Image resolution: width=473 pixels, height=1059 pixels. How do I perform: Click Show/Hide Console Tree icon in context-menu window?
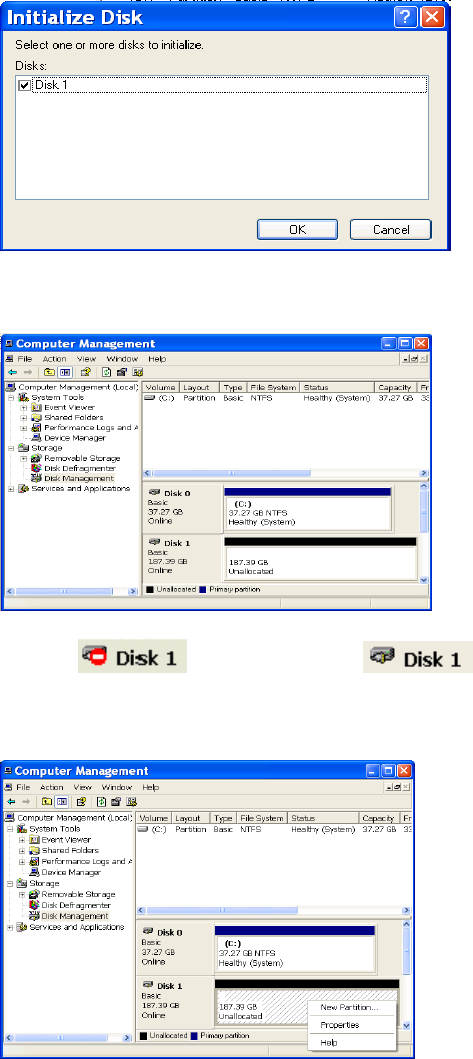click(x=60, y=802)
